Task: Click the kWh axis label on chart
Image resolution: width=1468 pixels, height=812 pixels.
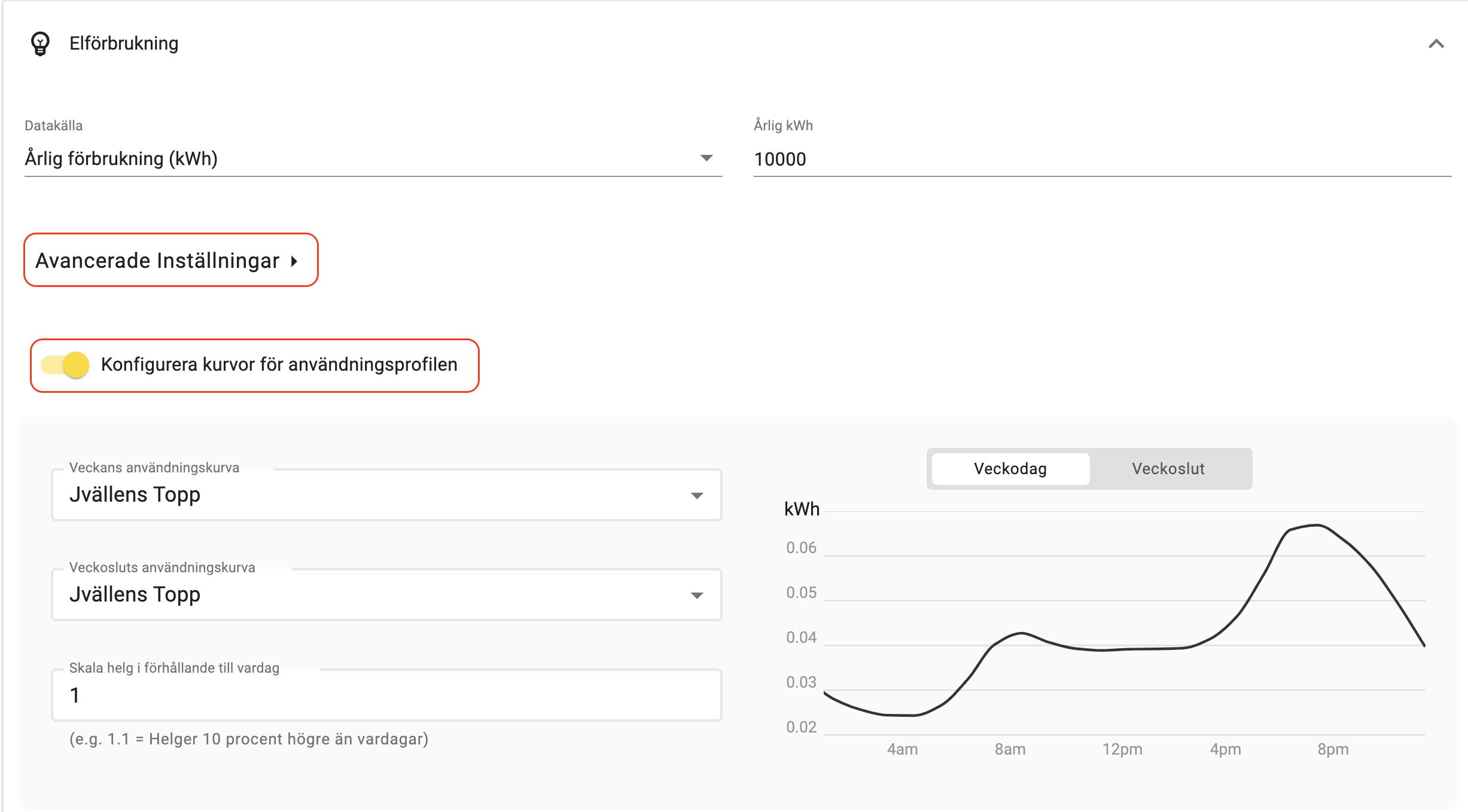Action: coord(802,509)
